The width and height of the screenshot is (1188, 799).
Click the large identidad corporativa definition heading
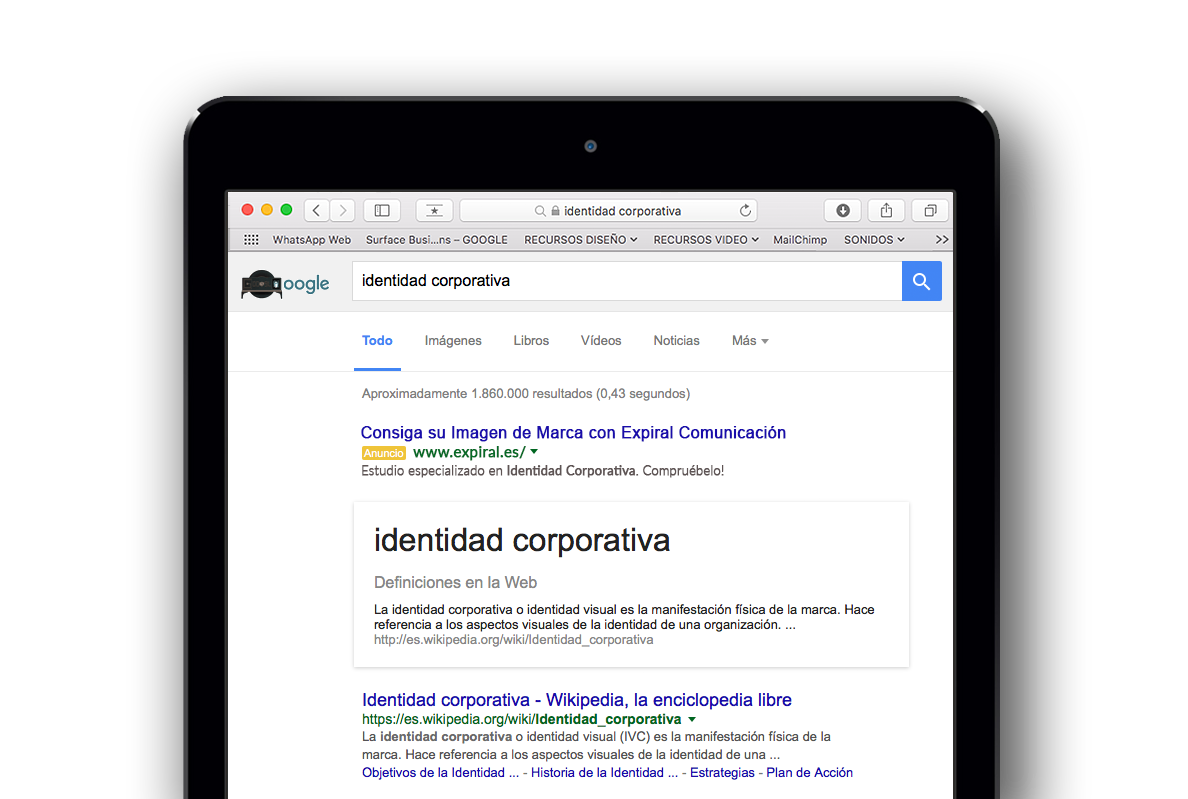pos(522,541)
